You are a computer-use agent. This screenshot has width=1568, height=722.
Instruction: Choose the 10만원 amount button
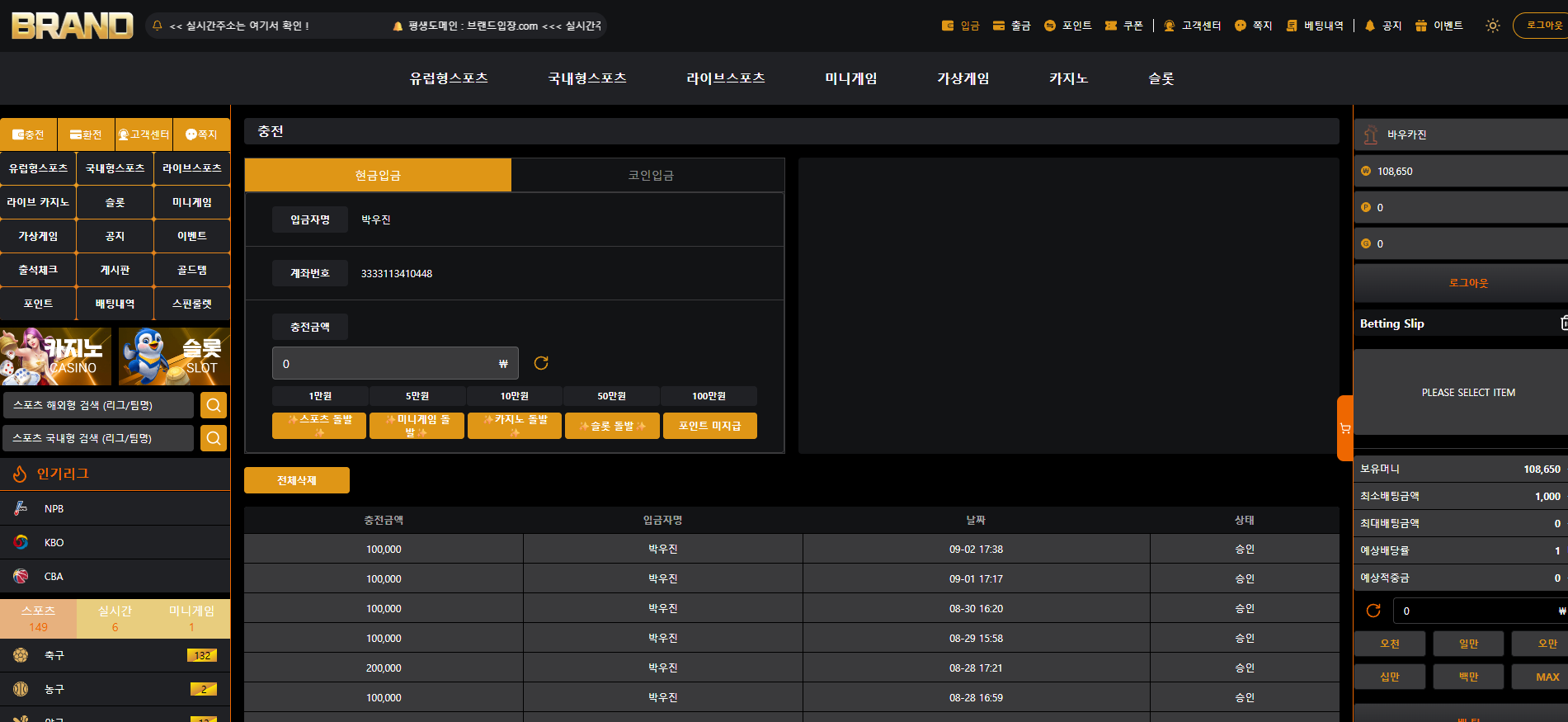(514, 396)
